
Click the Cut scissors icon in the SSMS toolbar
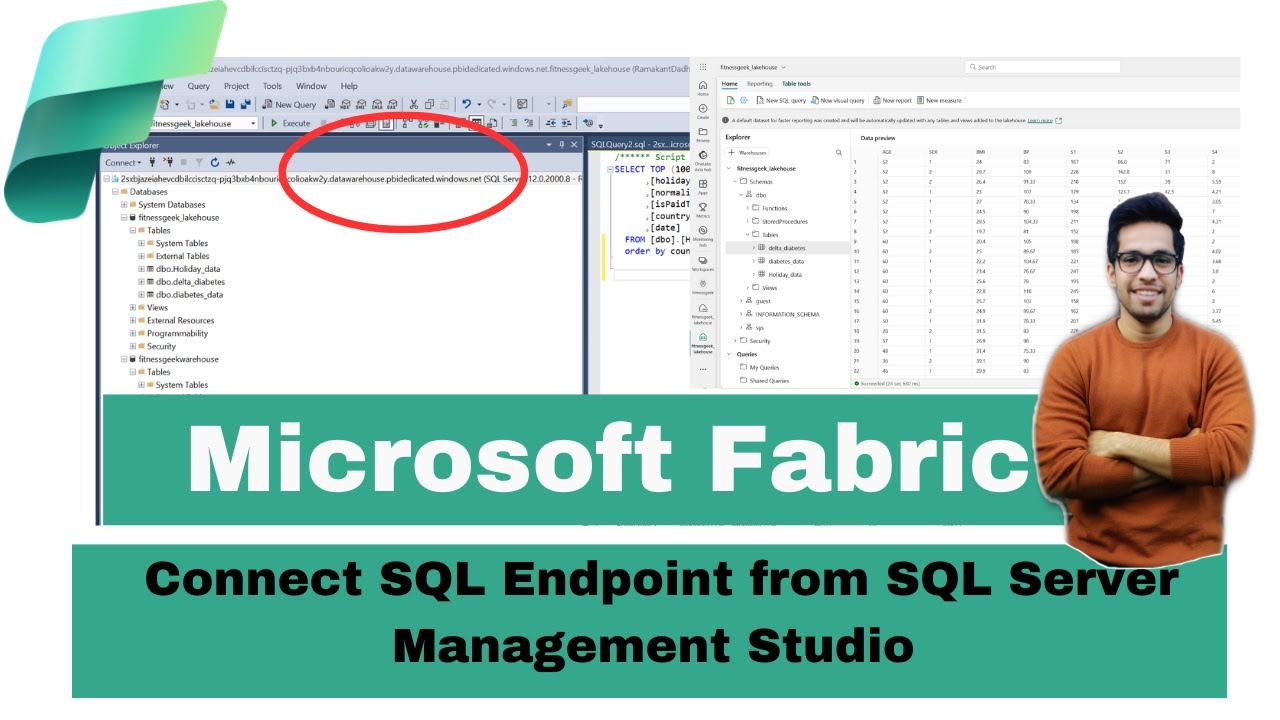(414, 104)
